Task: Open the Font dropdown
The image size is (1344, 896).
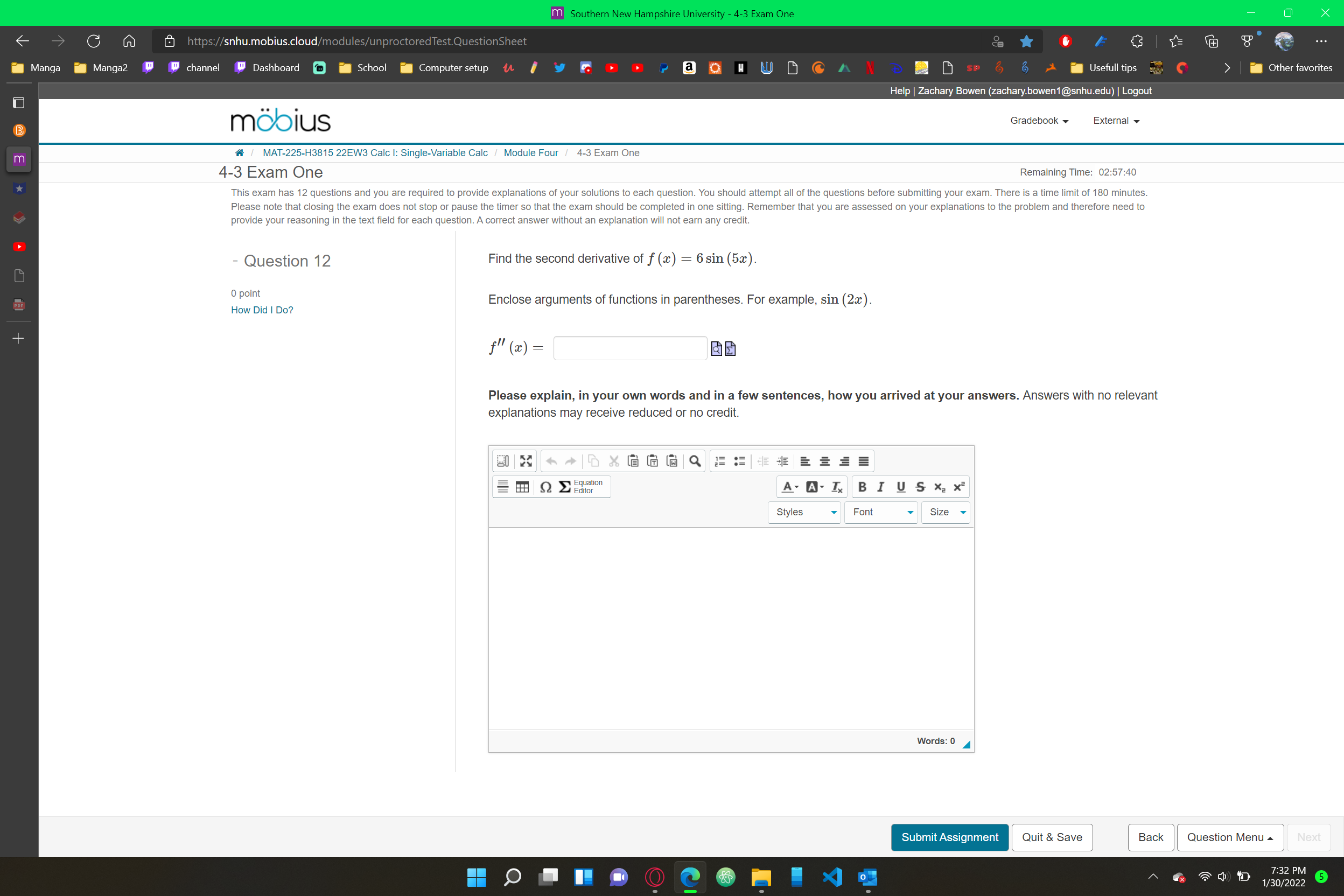Action: coord(880,512)
